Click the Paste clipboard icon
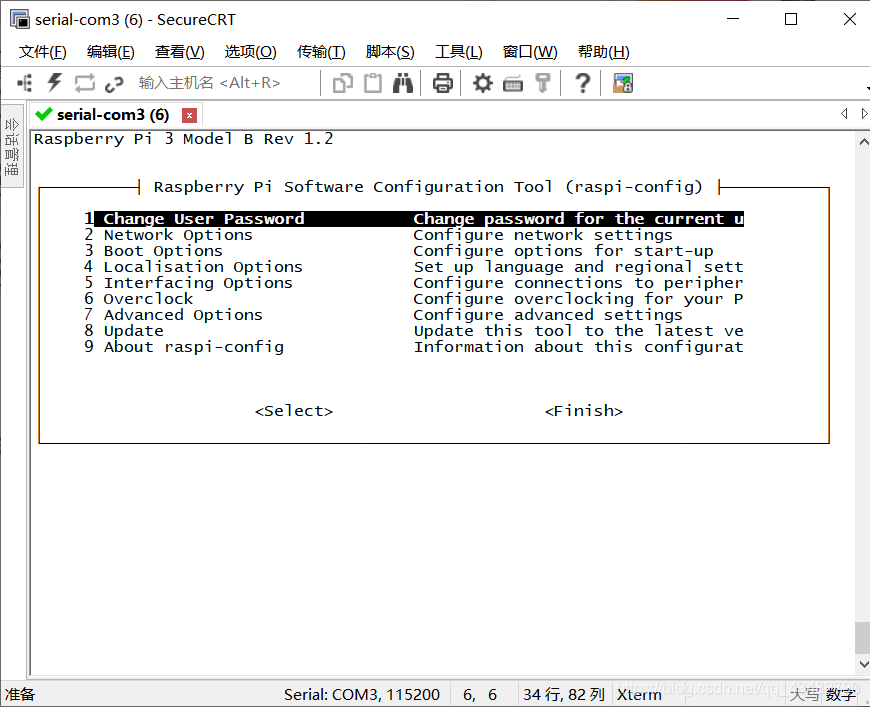The image size is (870, 707). click(x=373, y=83)
